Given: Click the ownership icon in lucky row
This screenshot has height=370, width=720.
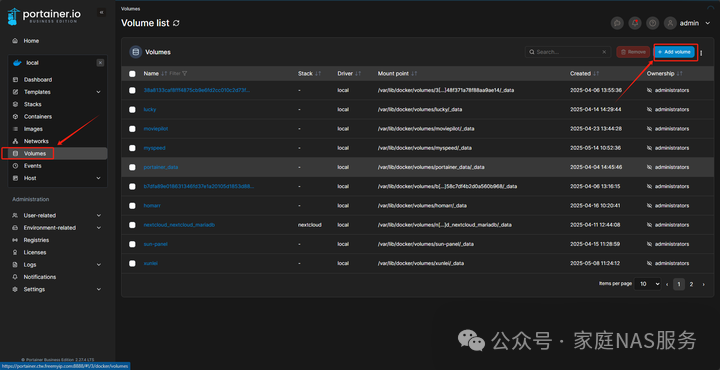Looking at the screenshot, I should 649,110.
